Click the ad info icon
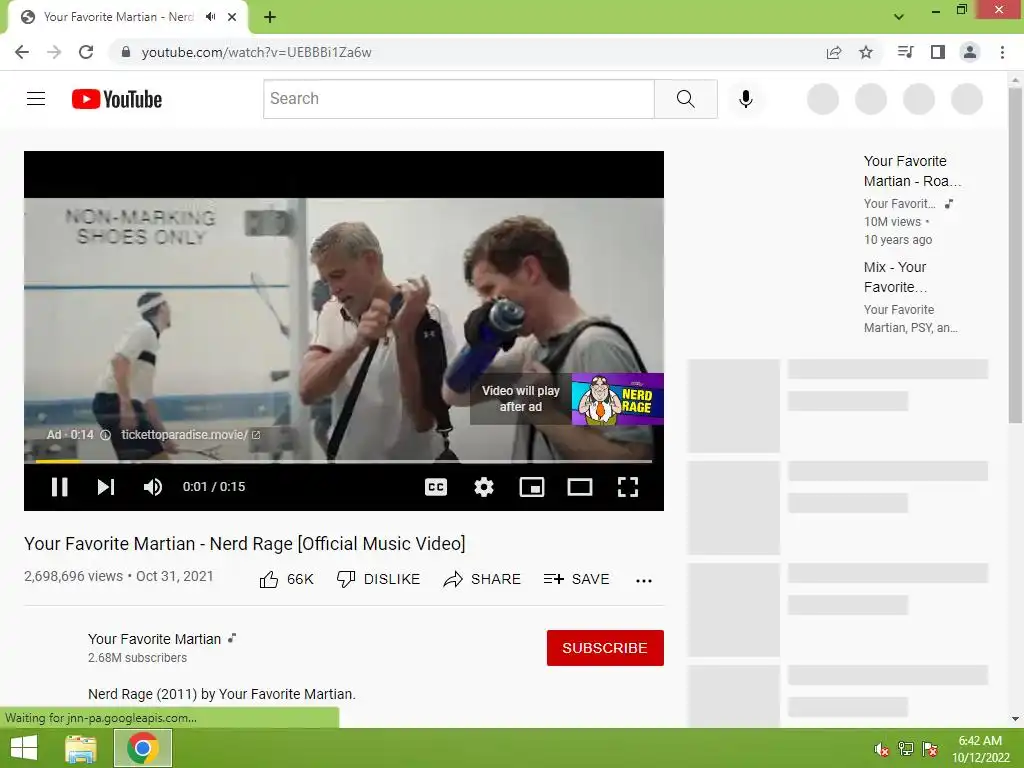 [x=105, y=435]
